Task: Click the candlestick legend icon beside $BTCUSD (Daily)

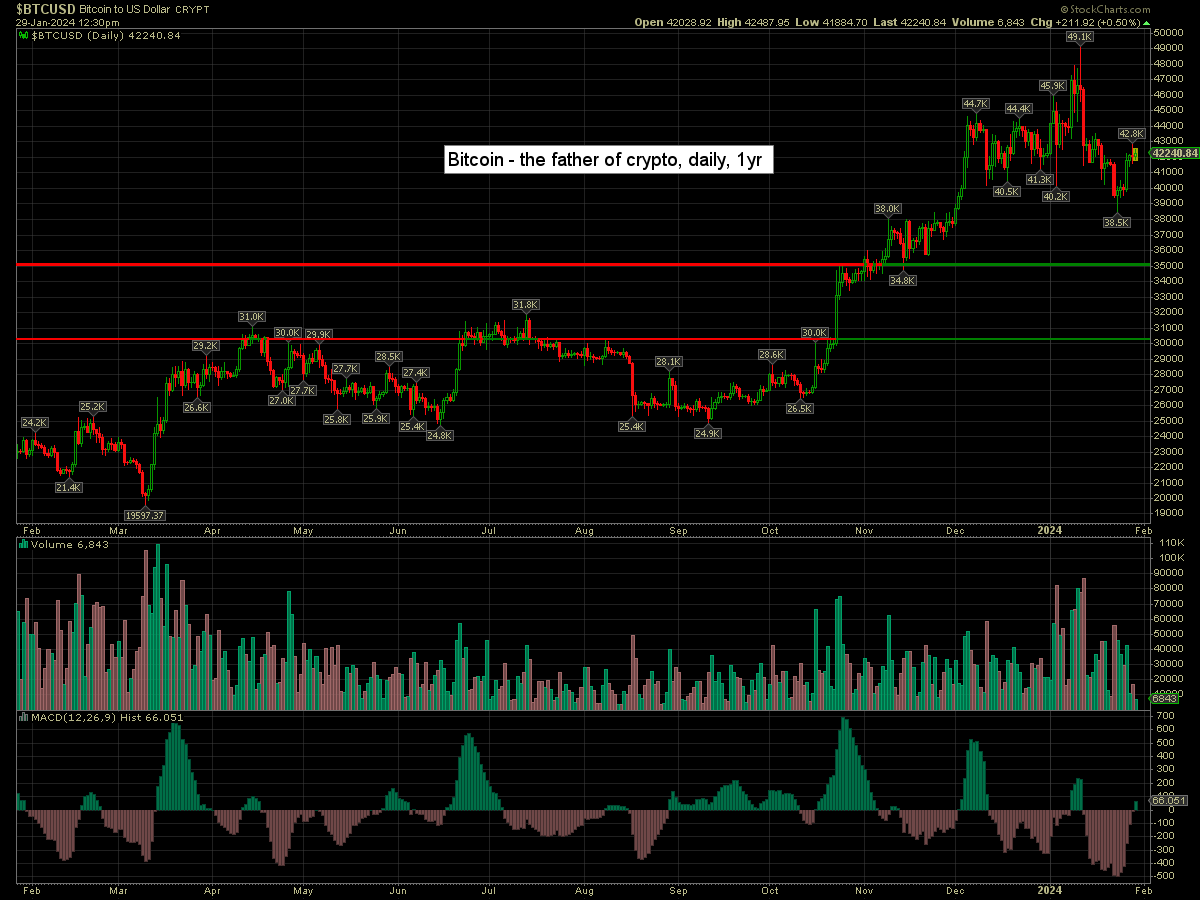Action: (x=25, y=35)
